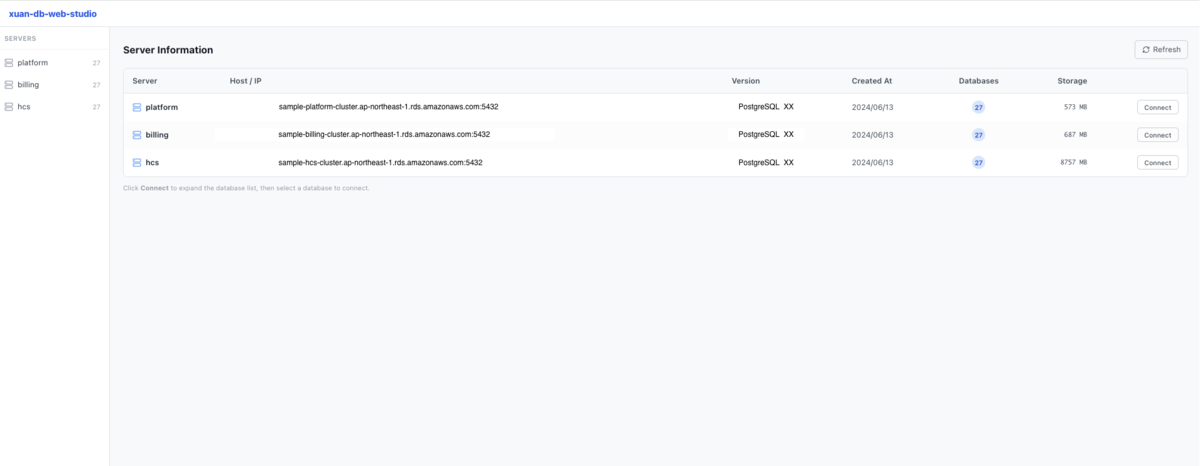Image resolution: width=1200 pixels, height=466 pixels.
Task: Click the platform row PostgreSQL version
Action: 766,107
